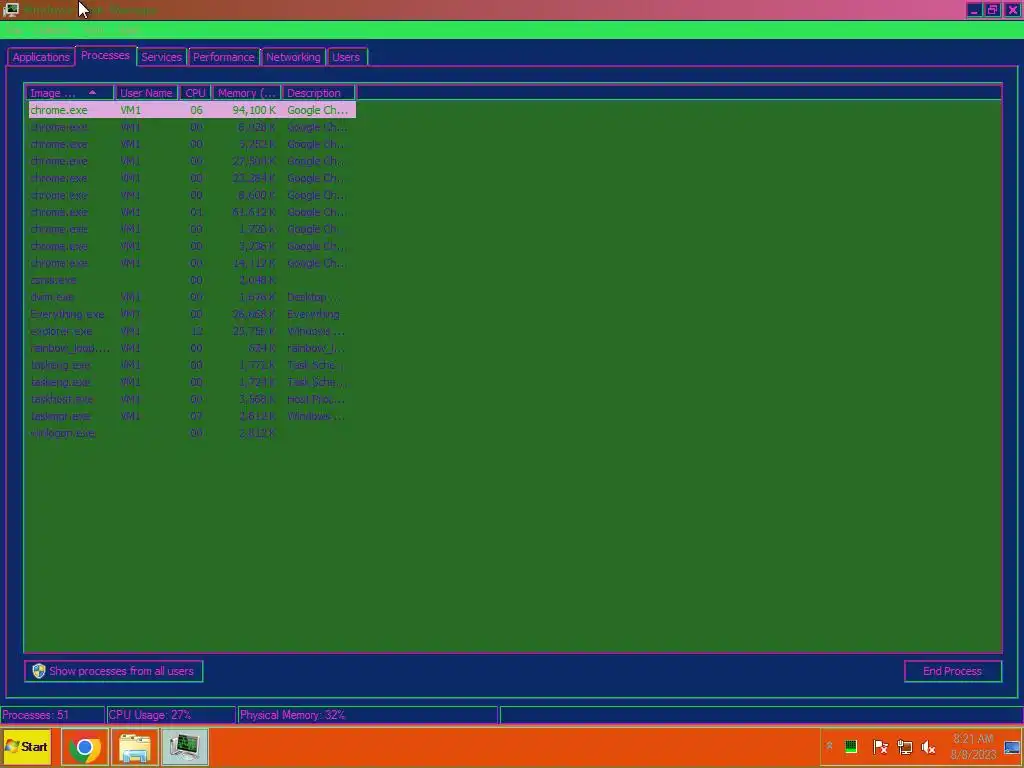This screenshot has height=768, width=1024.
Task: Select chrome.exe row using 94,100 K
Action: (192, 110)
